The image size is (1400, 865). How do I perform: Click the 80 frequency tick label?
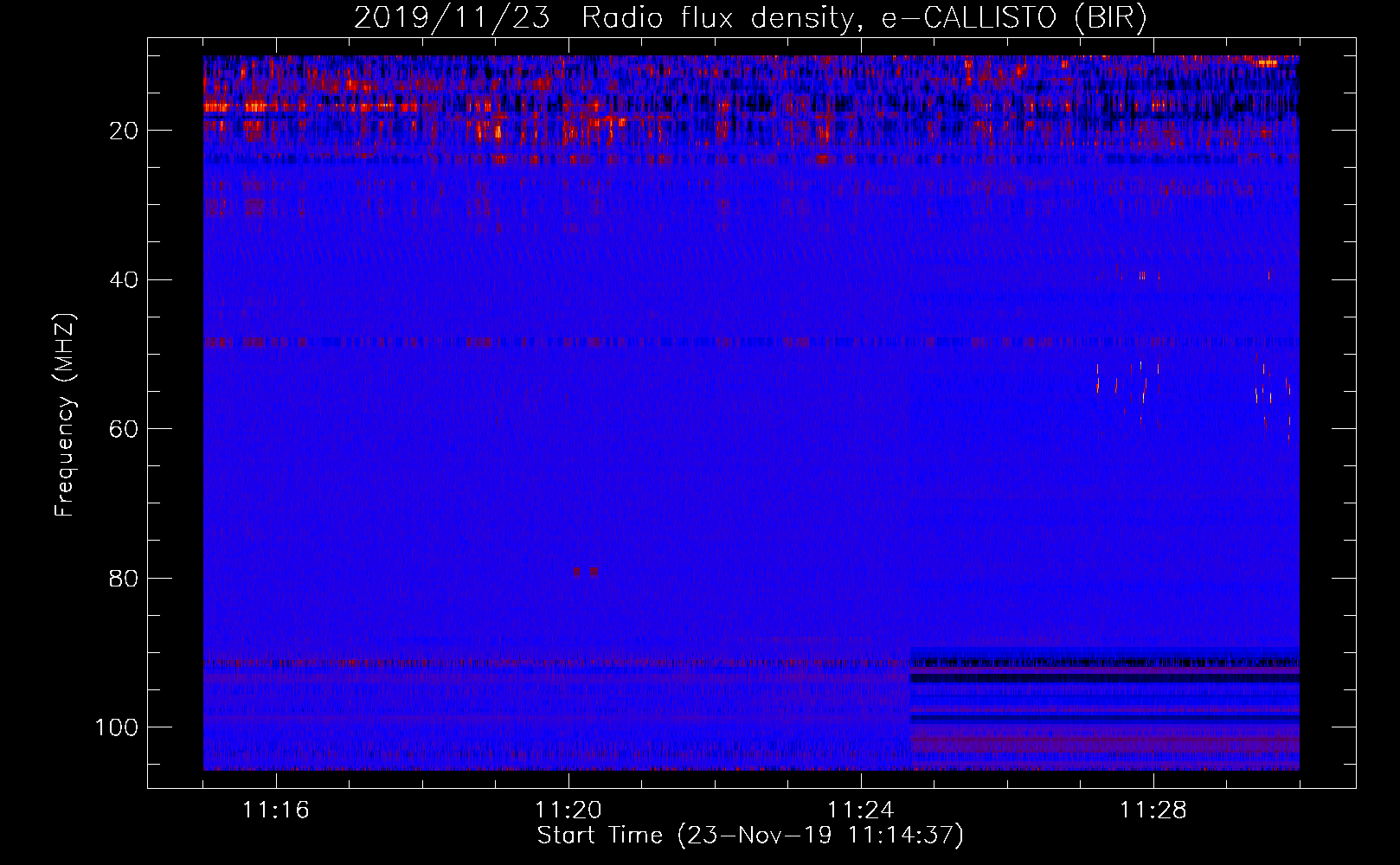(x=124, y=578)
